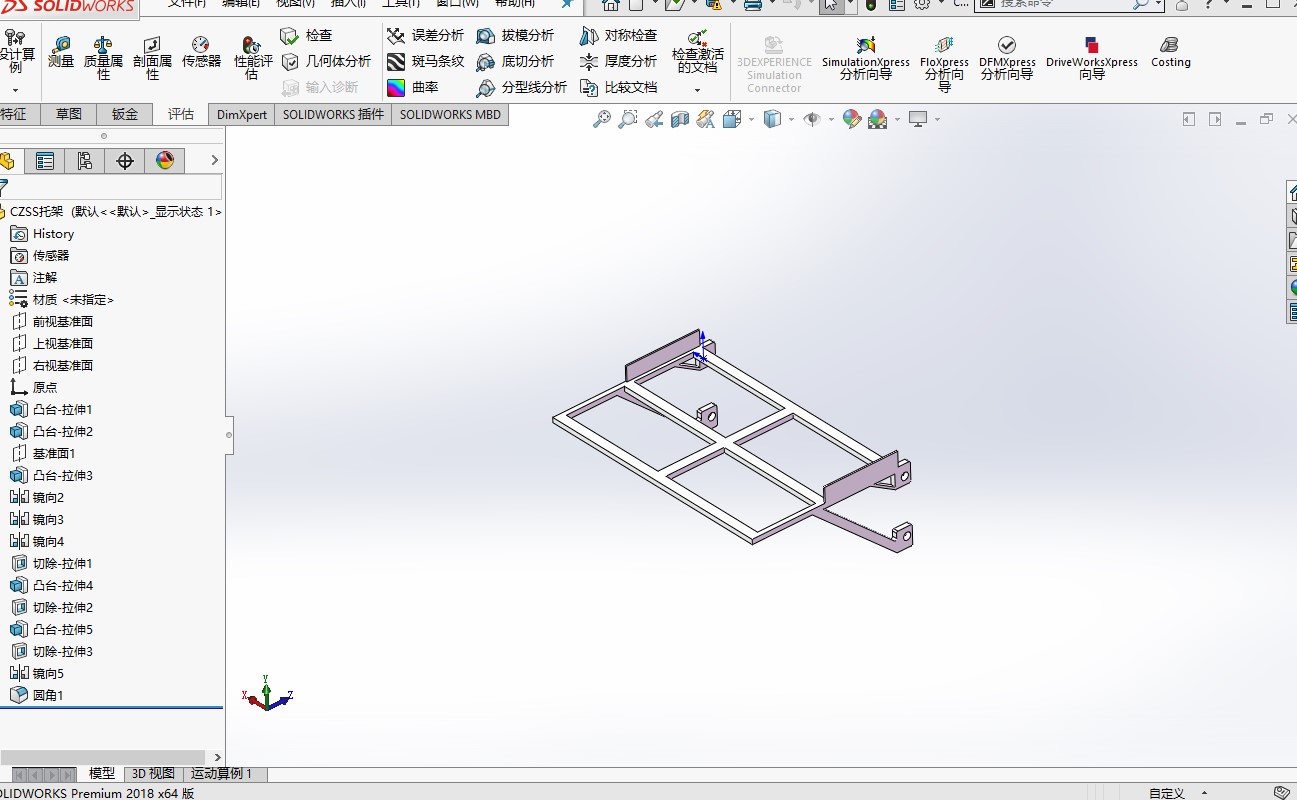This screenshot has height=800, width=1297.
Task: Launch DriveWorksXpress 向导
Action: coord(1092,58)
